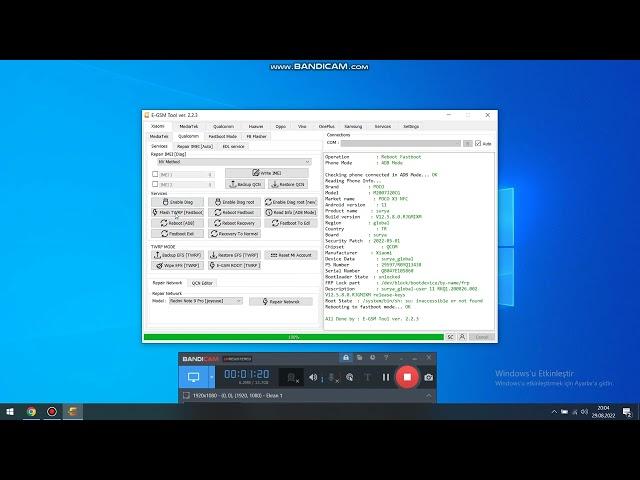
Task: Click Read Info [ADB Mode] button
Action: click(291, 213)
